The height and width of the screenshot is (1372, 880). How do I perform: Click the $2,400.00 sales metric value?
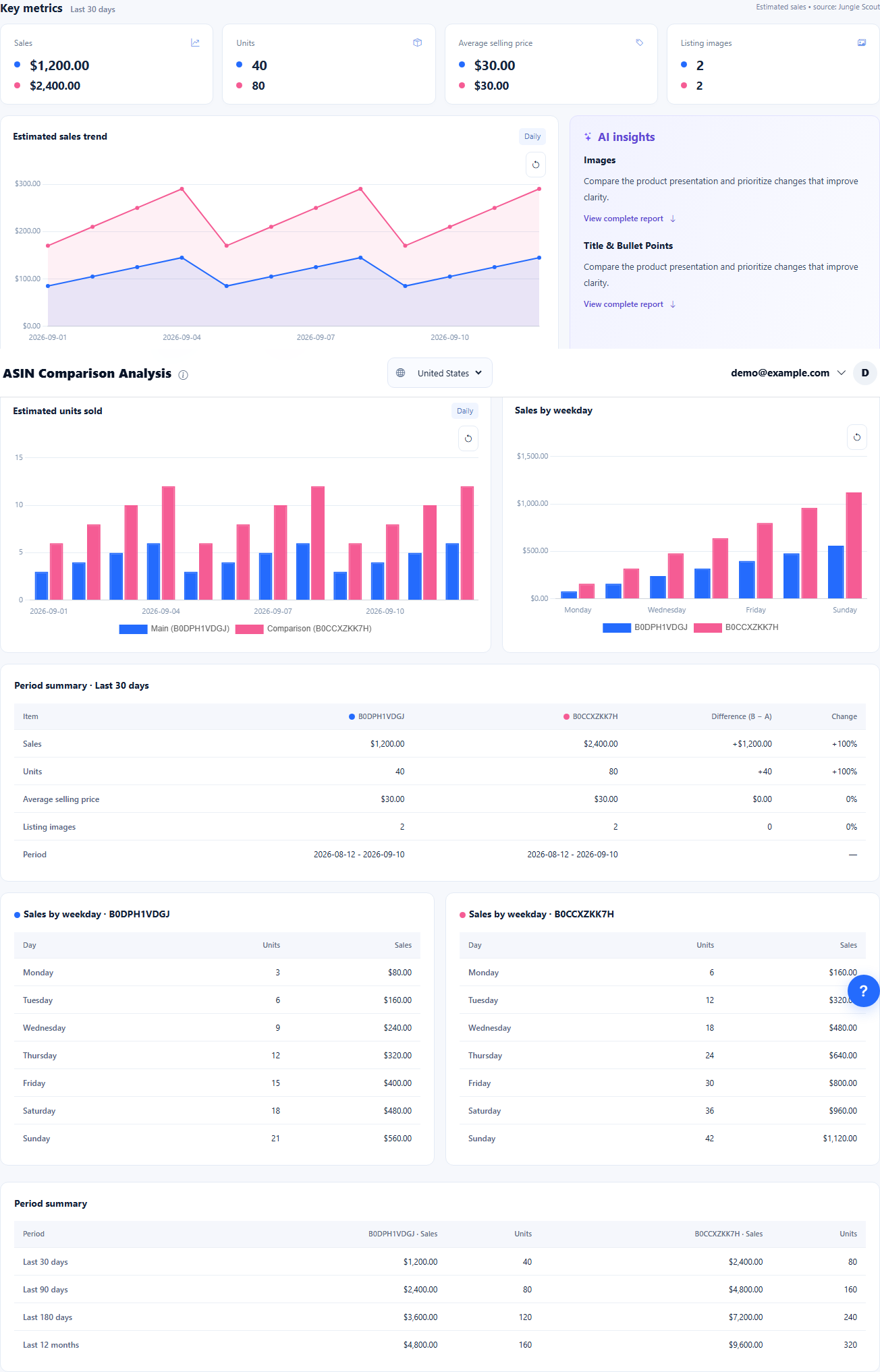click(x=55, y=86)
